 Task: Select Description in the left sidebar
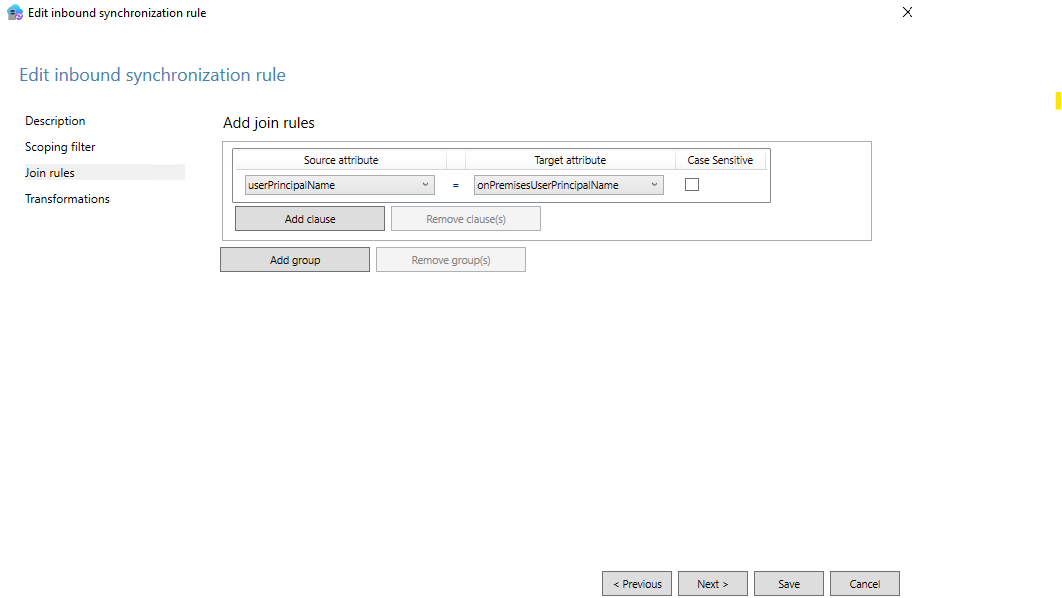coord(55,120)
